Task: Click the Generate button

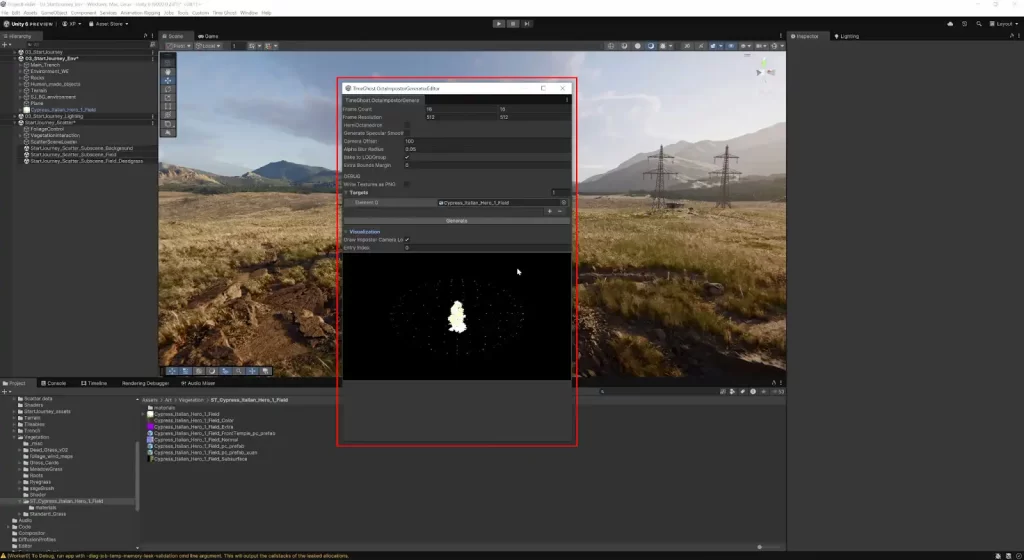Action: tap(456, 221)
